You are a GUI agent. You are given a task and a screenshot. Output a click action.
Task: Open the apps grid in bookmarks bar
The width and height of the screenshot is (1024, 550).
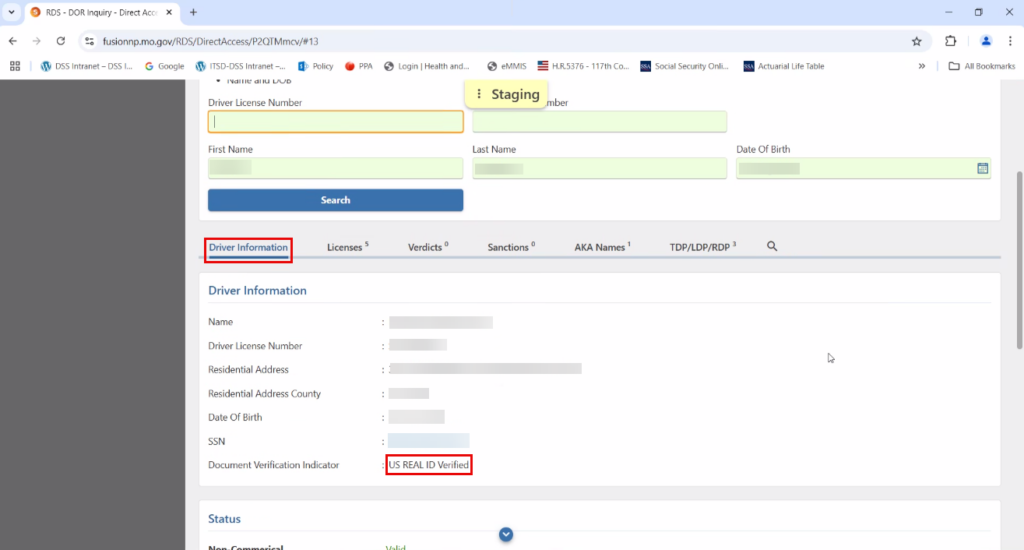[x=15, y=66]
